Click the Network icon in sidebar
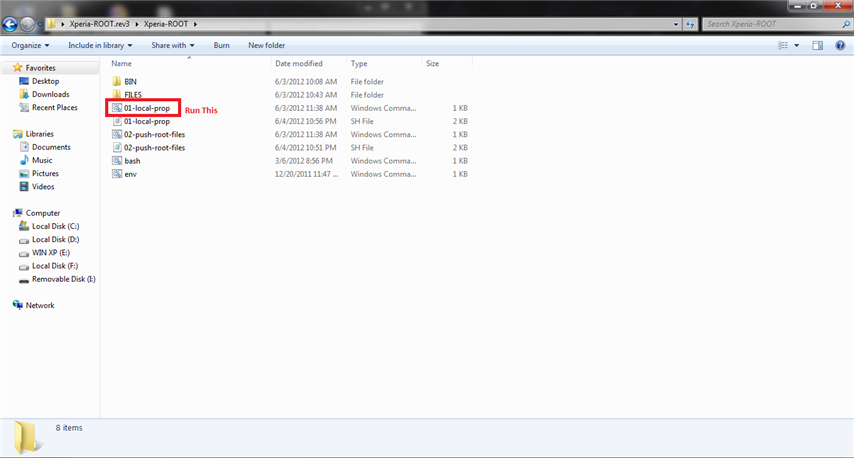 tap(17, 305)
